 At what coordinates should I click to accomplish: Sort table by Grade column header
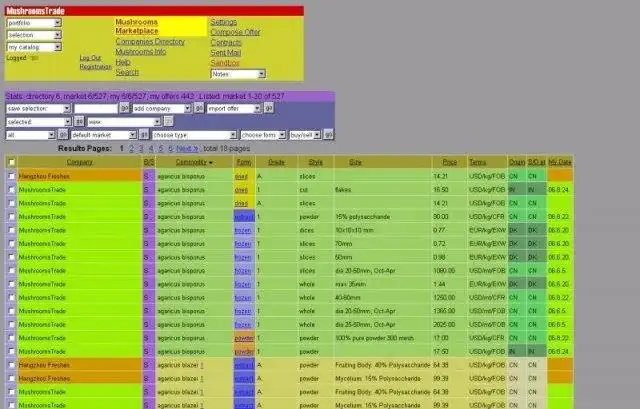coord(276,162)
